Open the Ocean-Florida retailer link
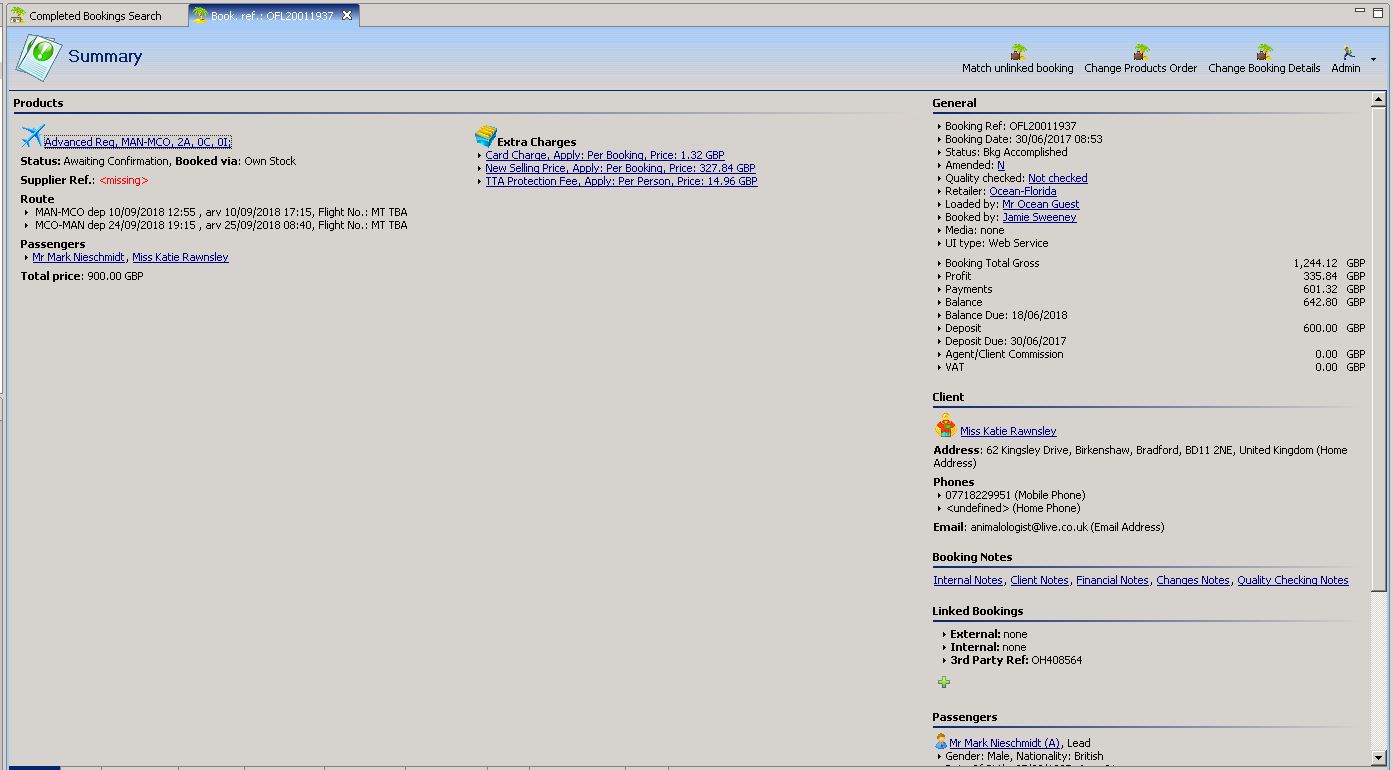The image size is (1393, 770). pos(1022,192)
